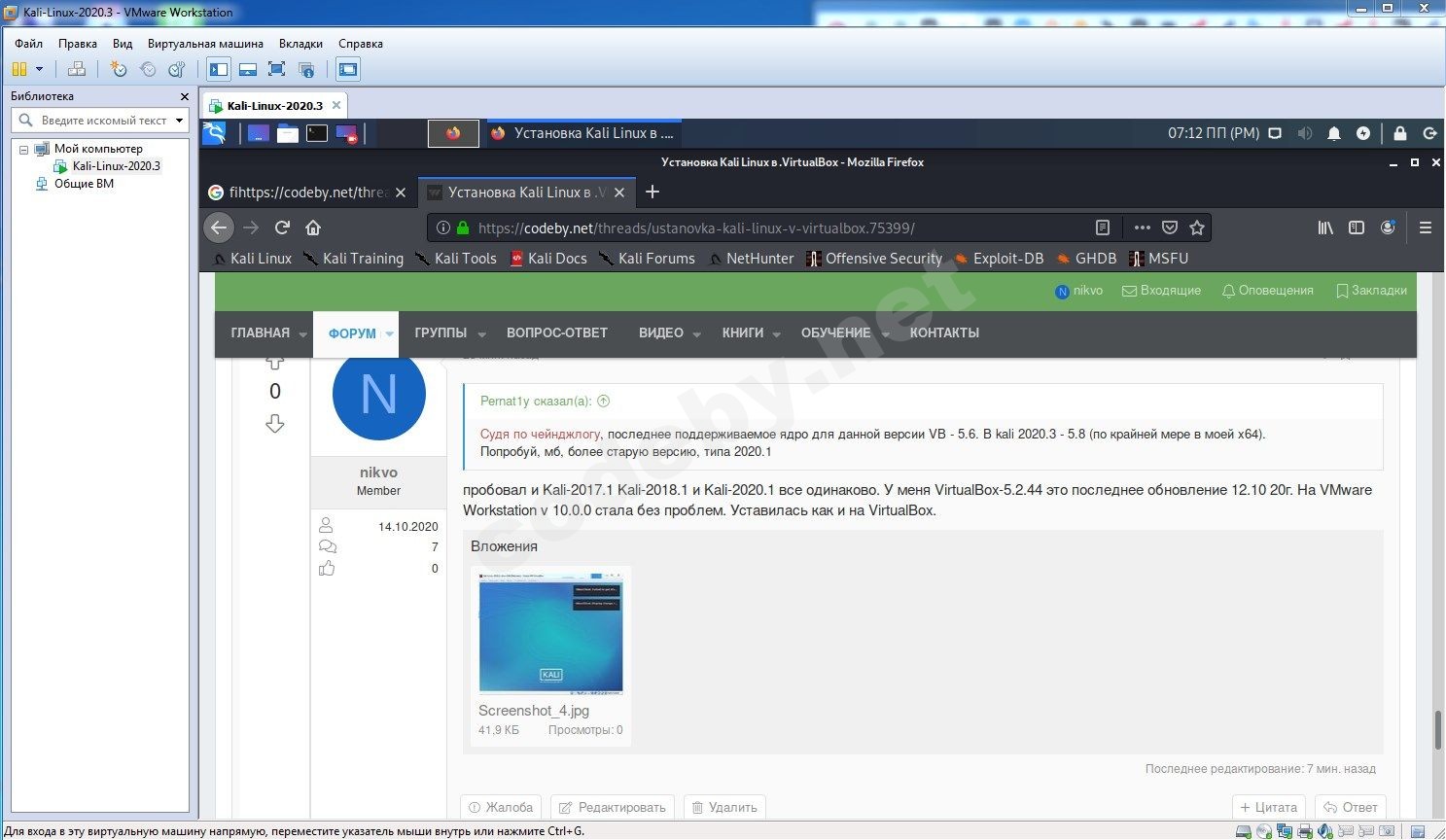Open the Firefox hamburger menu
The width and height of the screenshot is (1446, 840).
(1426, 227)
